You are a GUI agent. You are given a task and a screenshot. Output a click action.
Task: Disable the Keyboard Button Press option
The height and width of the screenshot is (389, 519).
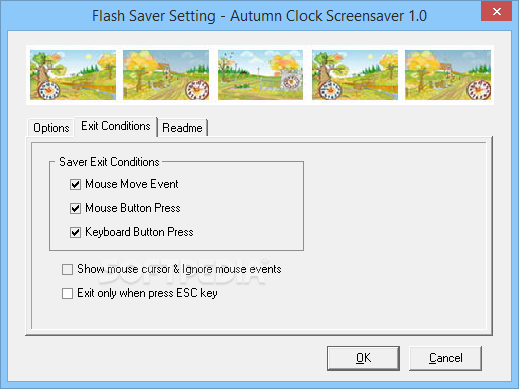pyautogui.click(x=75, y=232)
